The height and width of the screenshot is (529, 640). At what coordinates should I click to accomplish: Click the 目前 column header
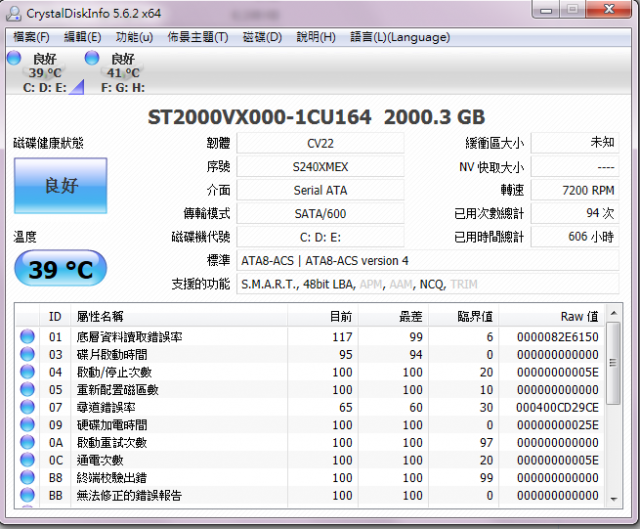(x=323, y=316)
